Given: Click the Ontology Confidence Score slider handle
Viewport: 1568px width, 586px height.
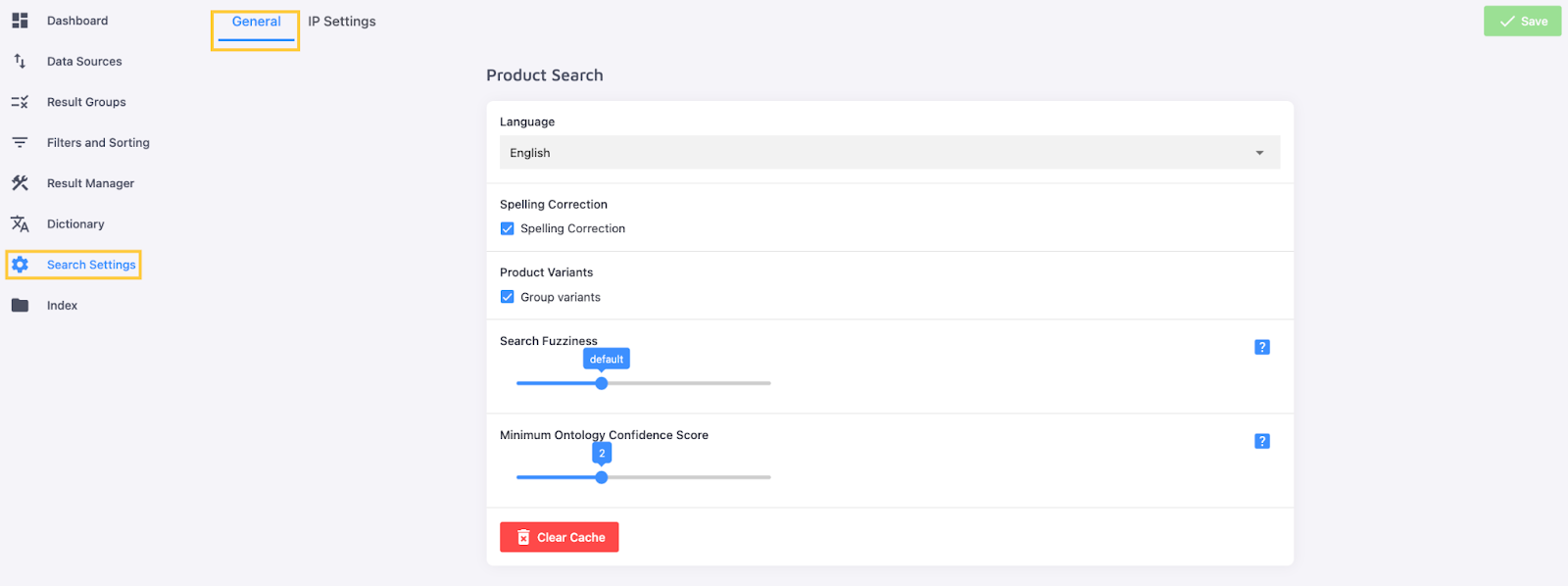Looking at the screenshot, I should coord(602,477).
